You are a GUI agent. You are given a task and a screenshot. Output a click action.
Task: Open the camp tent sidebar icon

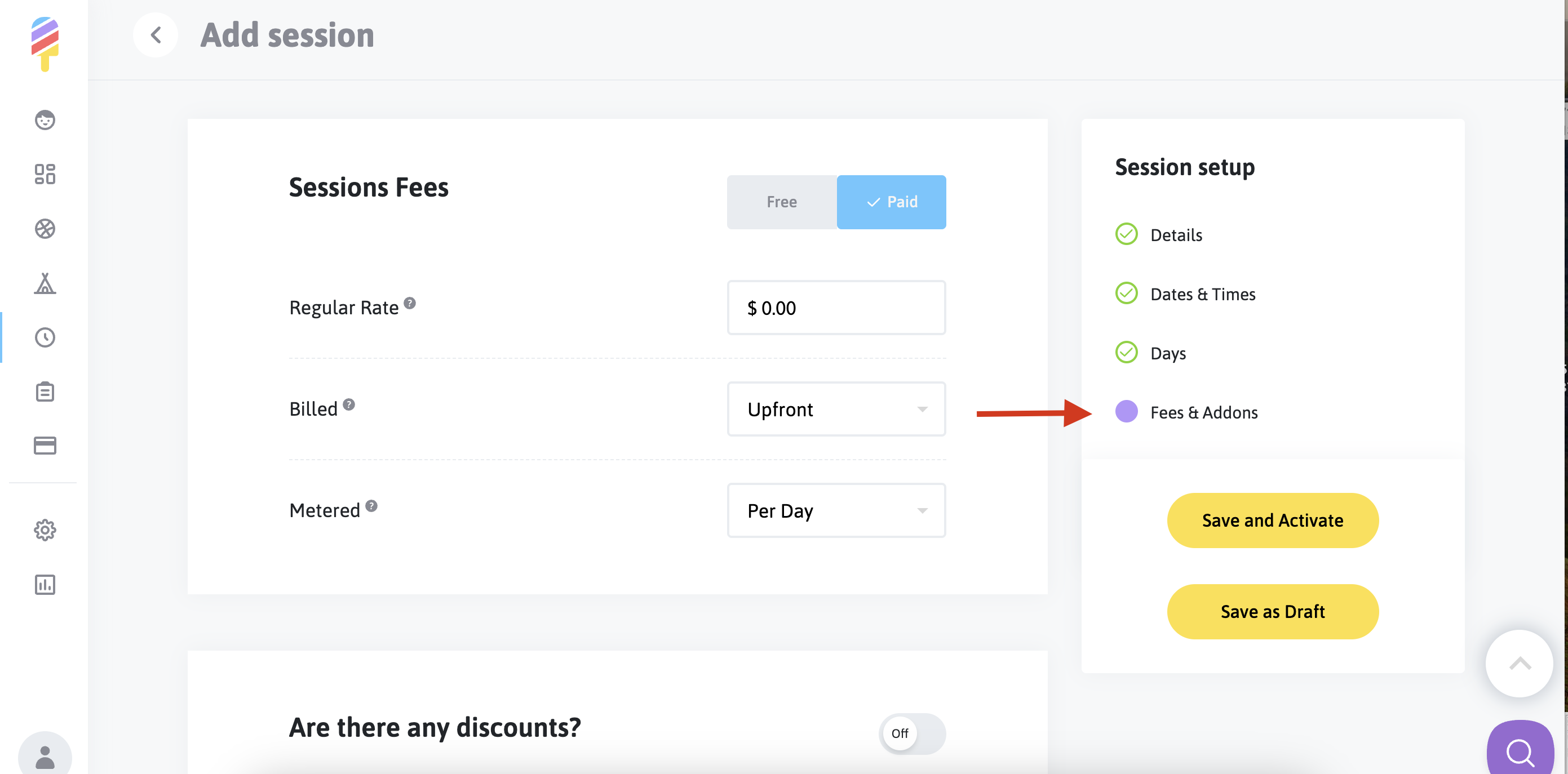(x=45, y=283)
